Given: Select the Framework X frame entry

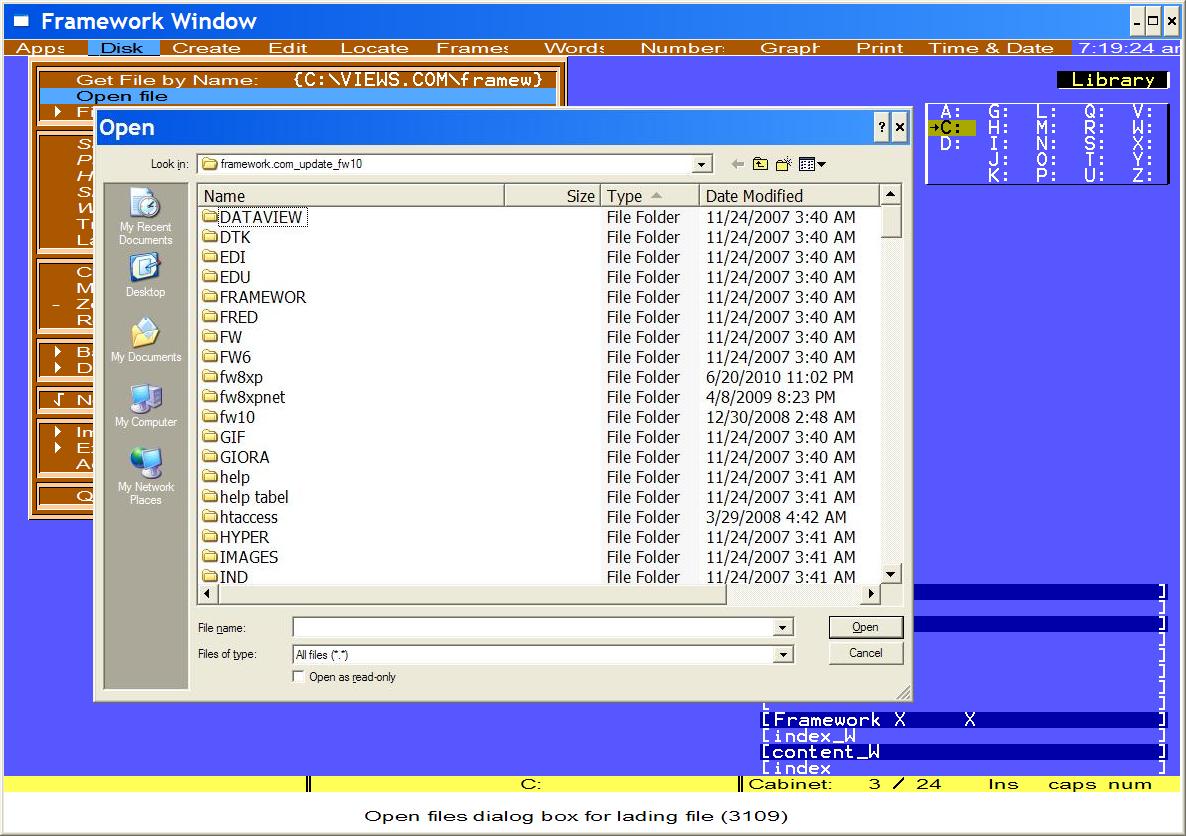Looking at the screenshot, I should pyautogui.click(x=963, y=719).
